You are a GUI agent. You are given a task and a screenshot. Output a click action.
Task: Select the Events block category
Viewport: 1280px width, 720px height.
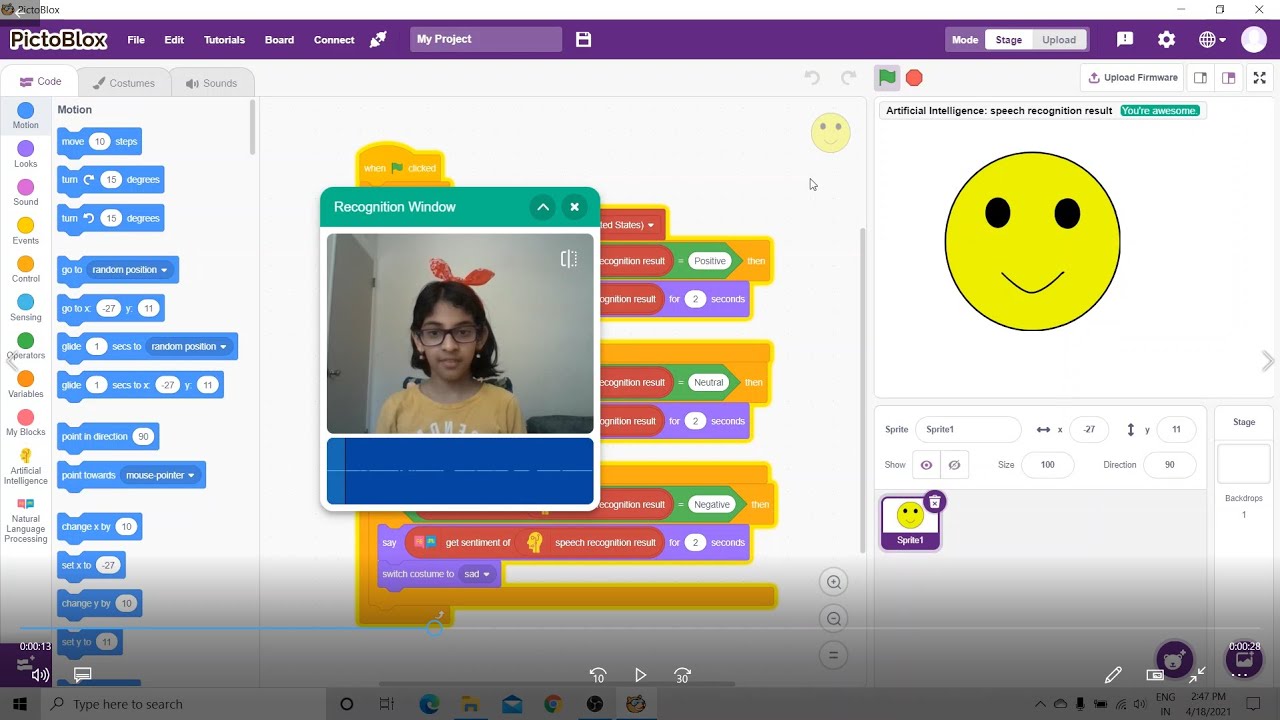(x=26, y=231)
